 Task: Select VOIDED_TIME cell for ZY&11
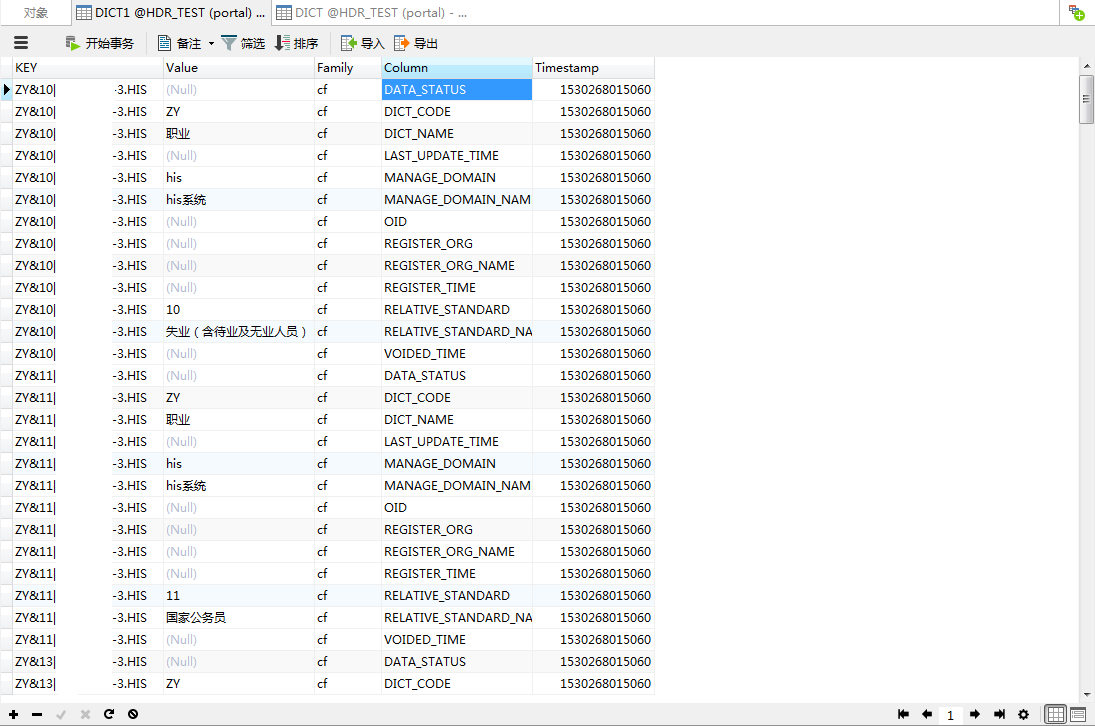pos(457,639)
